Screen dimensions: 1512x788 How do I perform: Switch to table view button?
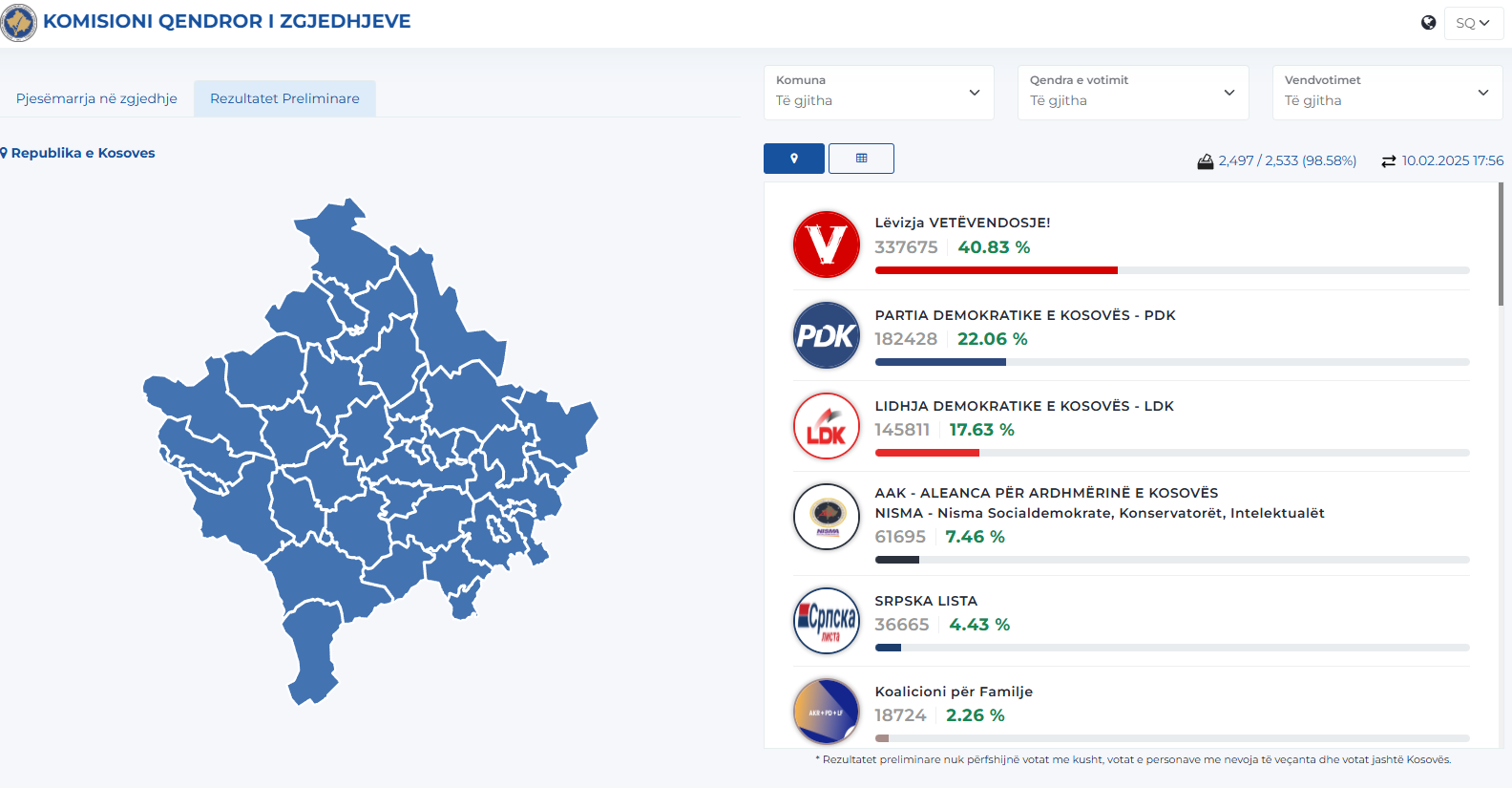tap(861, 159)
